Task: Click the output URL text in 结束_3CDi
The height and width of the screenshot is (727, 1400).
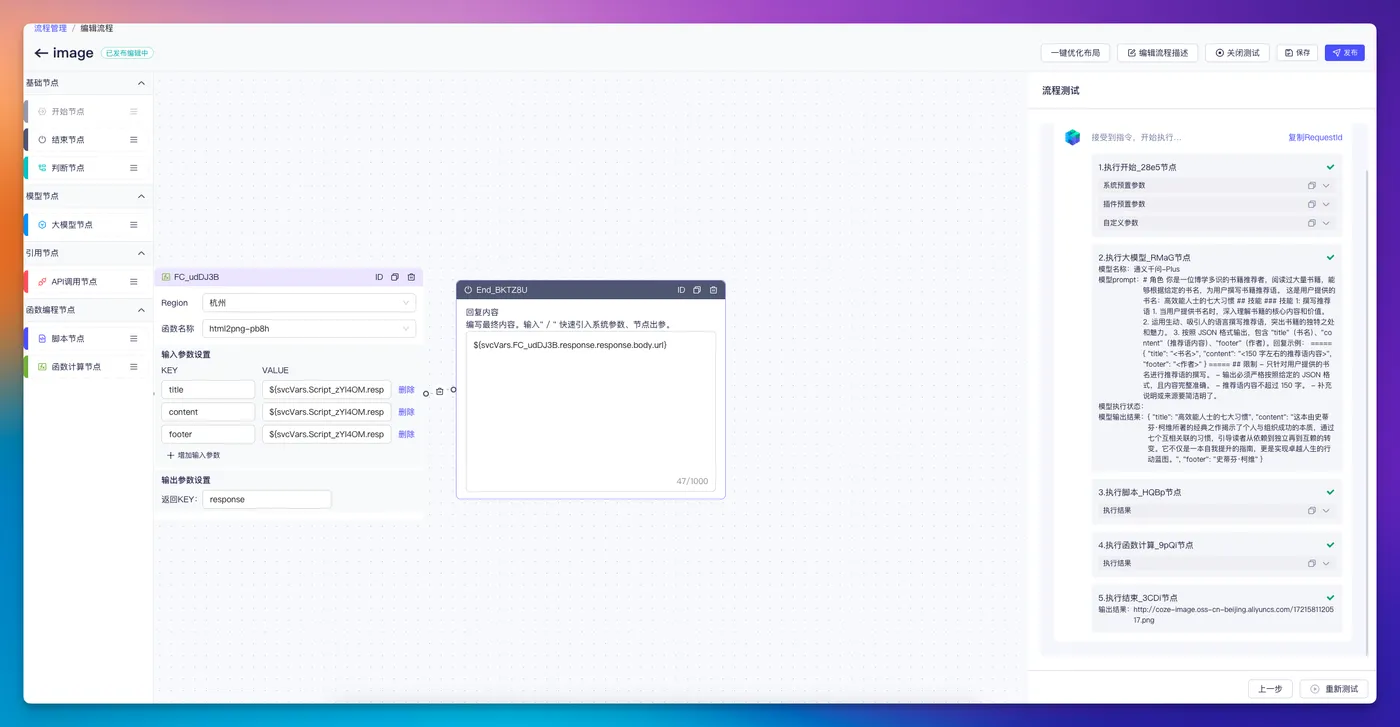Action: (1233, 614)
